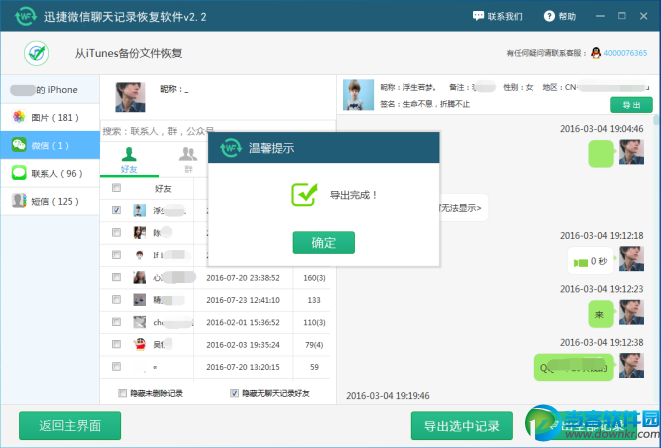Click the 联系我们 chat bubble icon

478,16
